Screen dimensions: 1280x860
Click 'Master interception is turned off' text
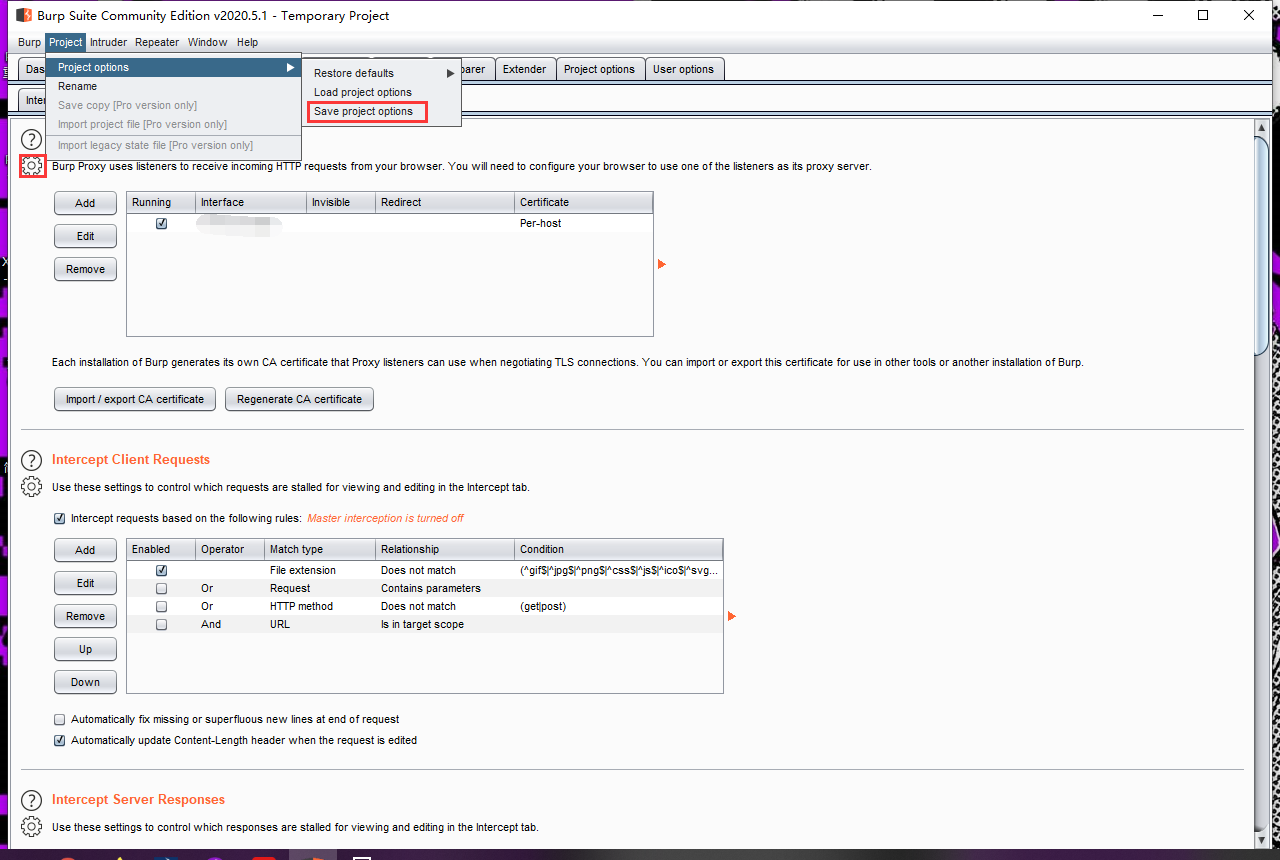(385, 518)
